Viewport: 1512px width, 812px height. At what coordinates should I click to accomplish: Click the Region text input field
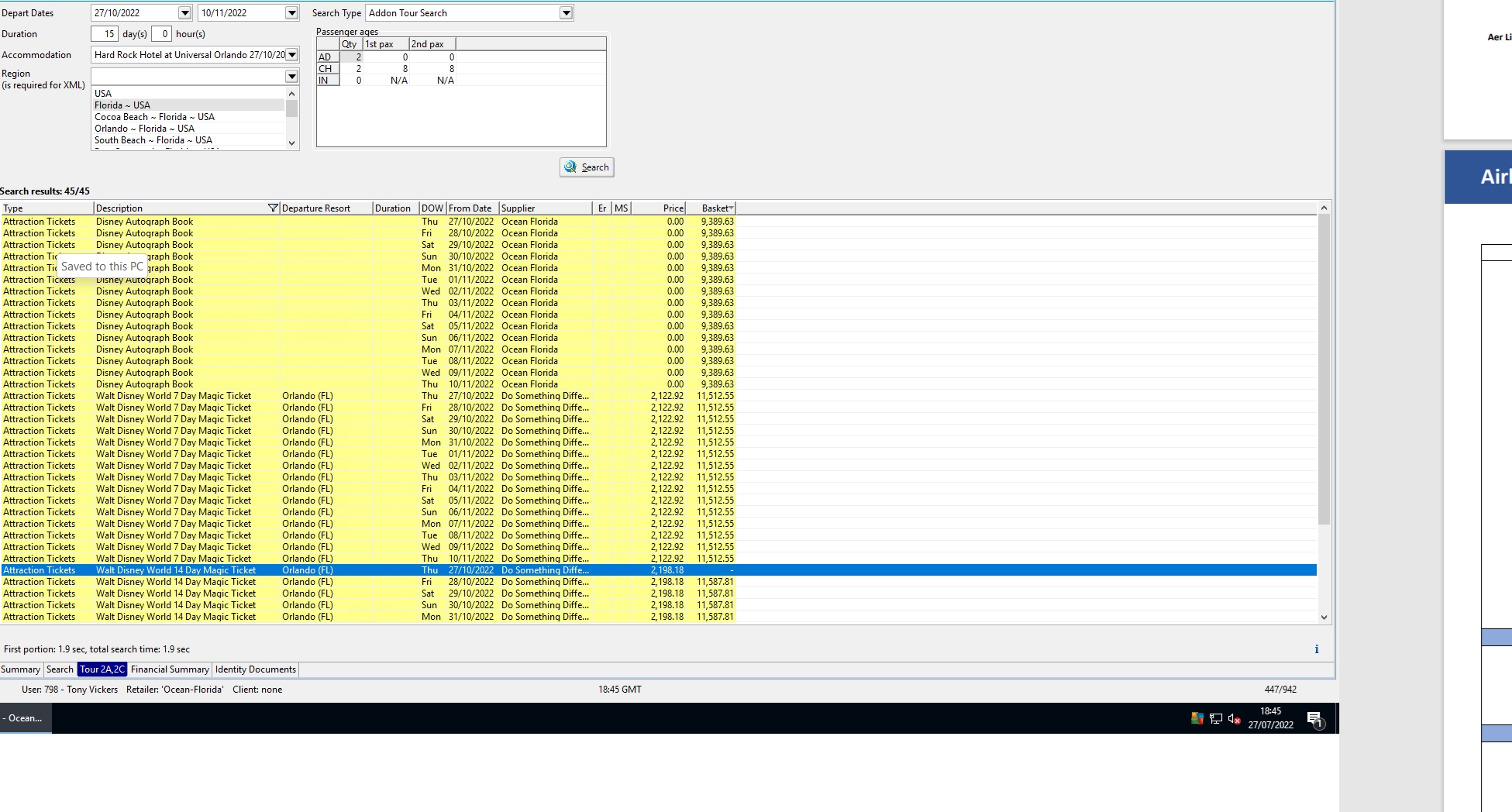coord(188,76)
